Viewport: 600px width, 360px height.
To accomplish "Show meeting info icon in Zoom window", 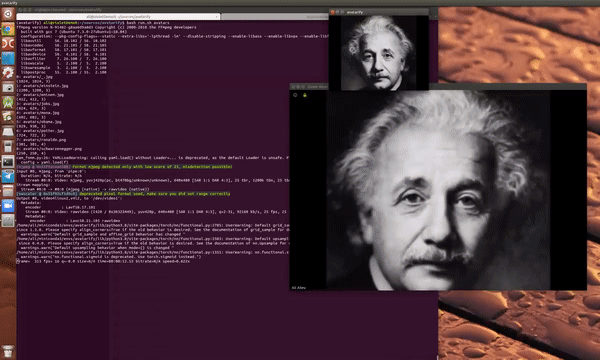I will (295, 95).
